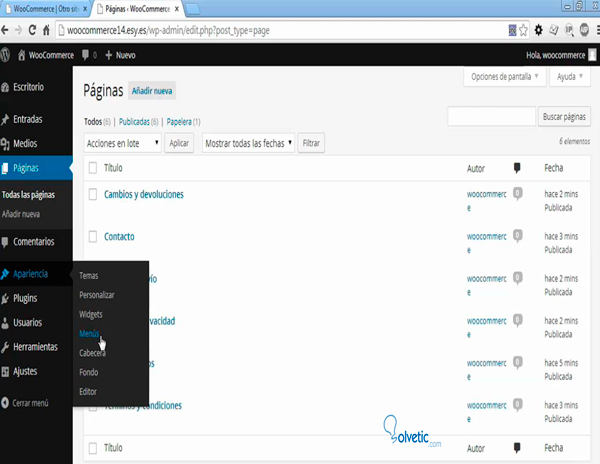The height and width of the screenshot is (464, 600).
Task: Open Añadir nueva in Páginas submenu
Action: (x=21, y=214)
